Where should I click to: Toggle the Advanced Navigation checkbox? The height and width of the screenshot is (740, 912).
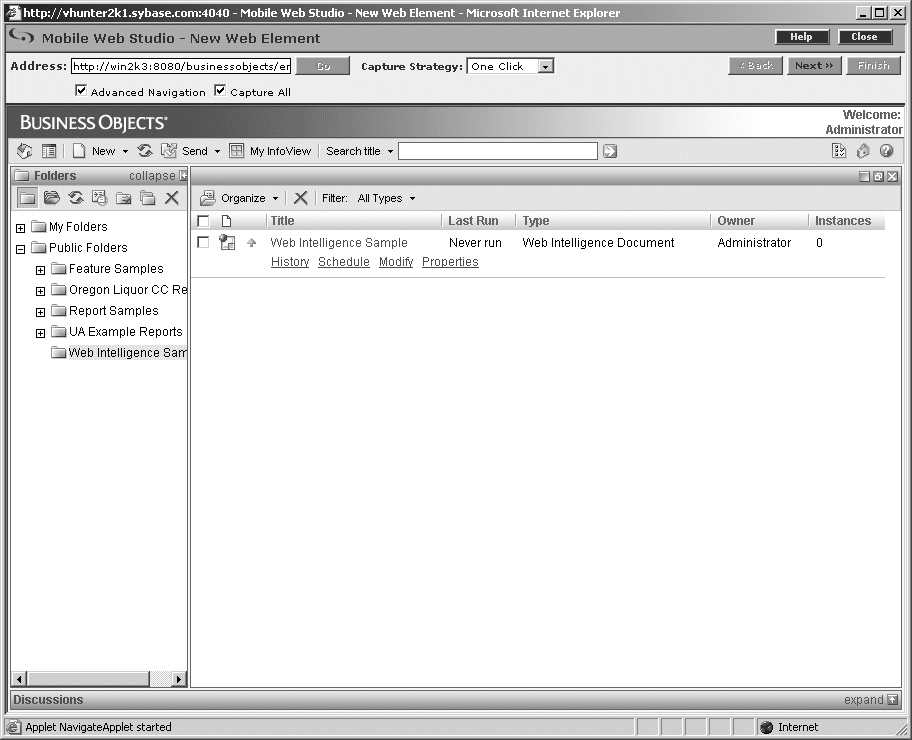pos(81,90)
